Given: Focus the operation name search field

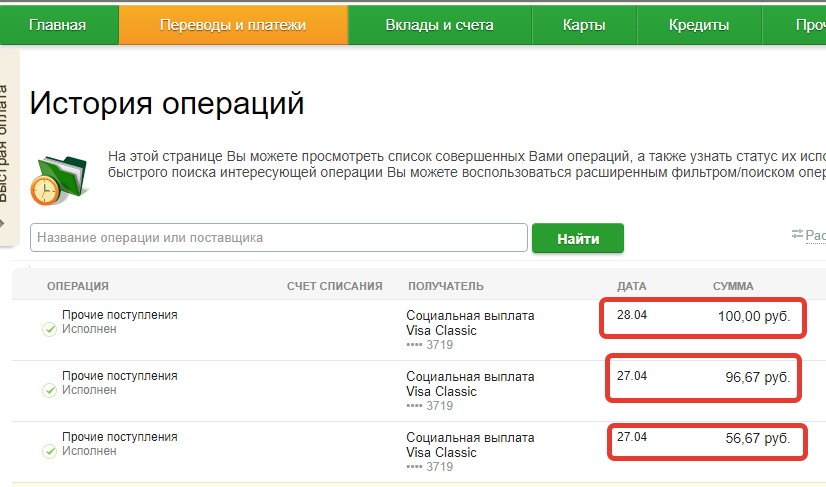Looking at the screenshot, I should [279, 238].
